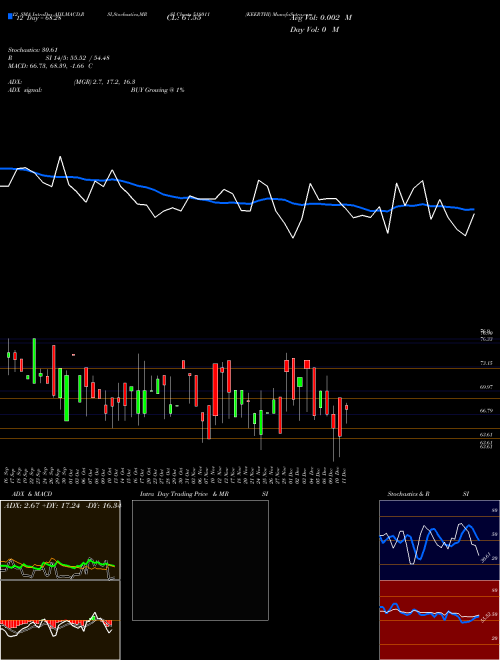The width and height of the screenshot is (500, 660).
Task: Open the blue Stochastics chart panel
Action: (439, 540)
